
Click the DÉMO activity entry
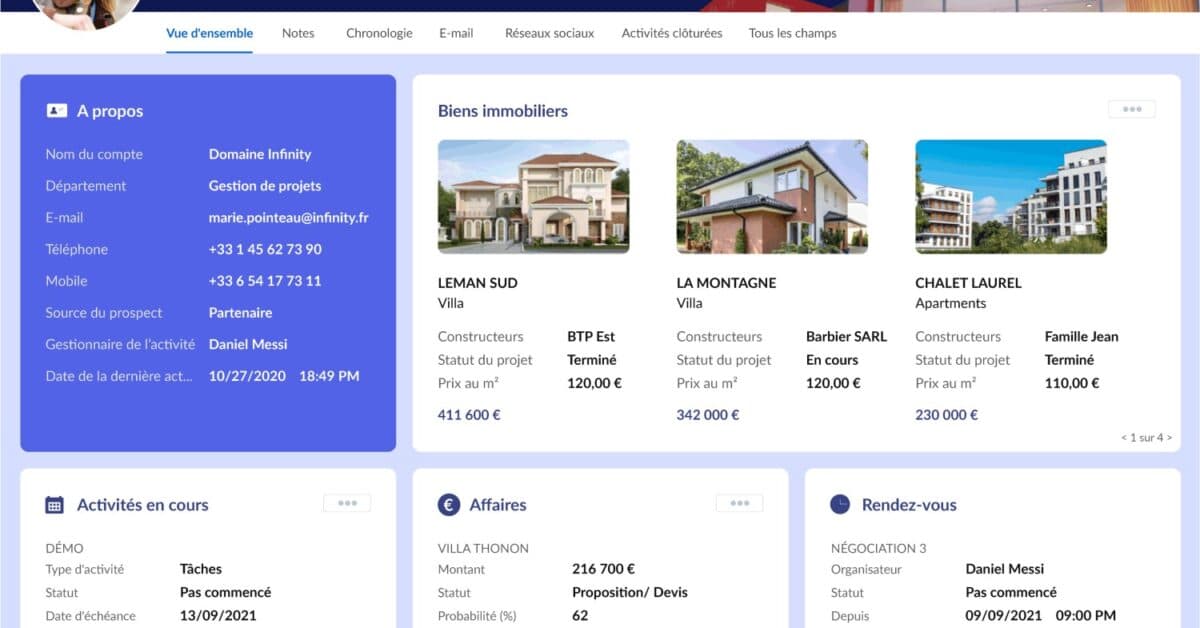(65, 548)
